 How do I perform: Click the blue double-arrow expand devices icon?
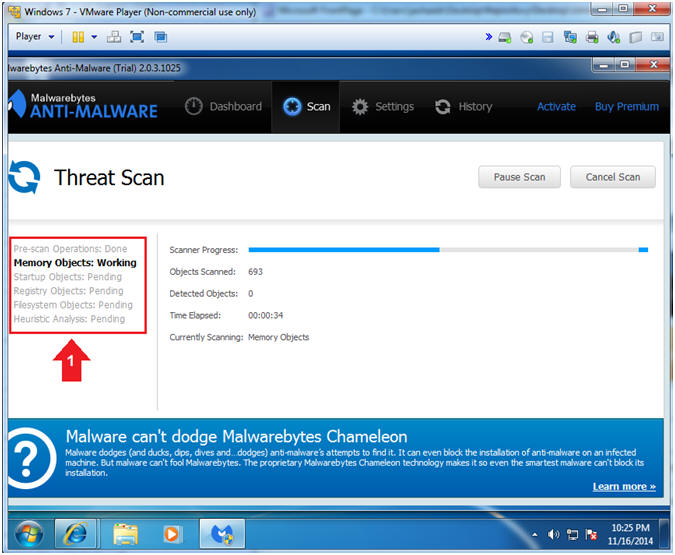coord(489,37)
